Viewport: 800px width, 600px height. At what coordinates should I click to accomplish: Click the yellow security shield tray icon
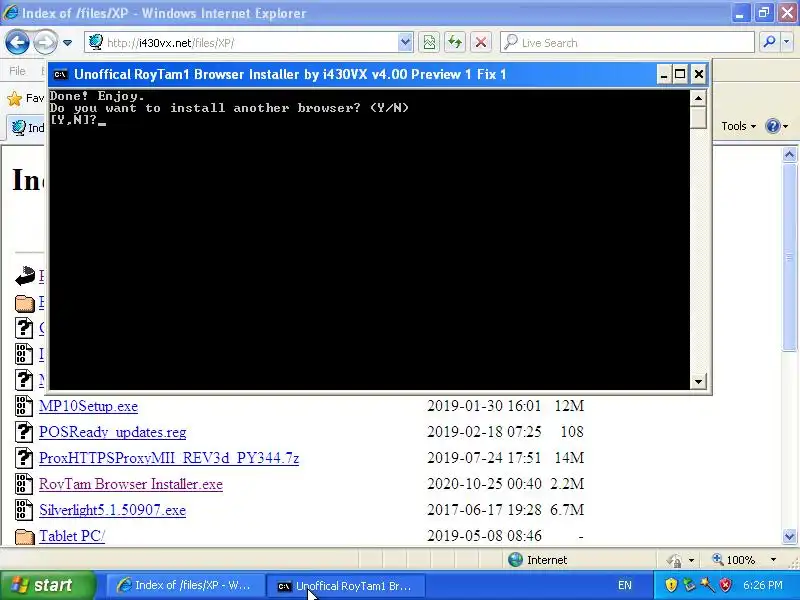pos(671,585)
